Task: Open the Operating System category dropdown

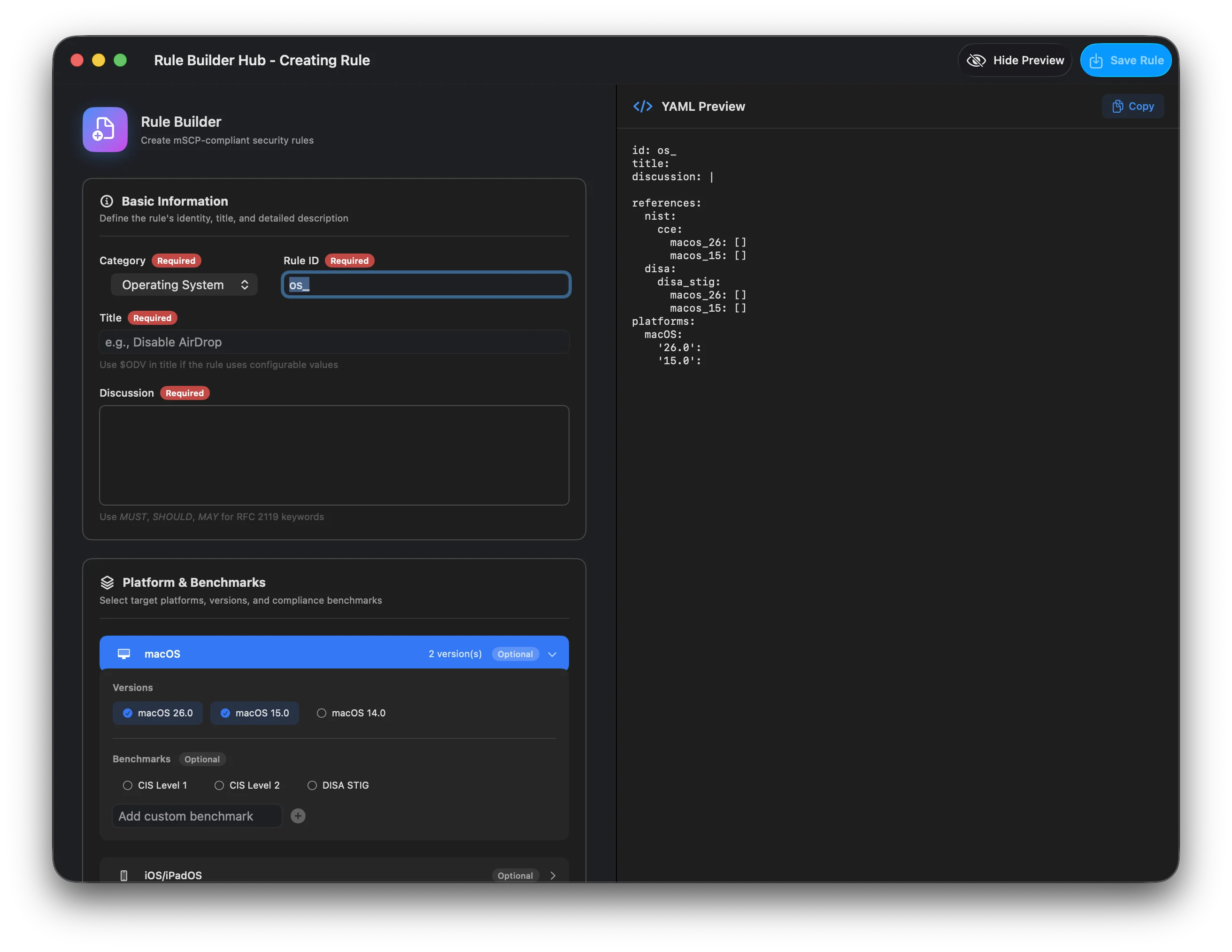Action: click(184, 285)
